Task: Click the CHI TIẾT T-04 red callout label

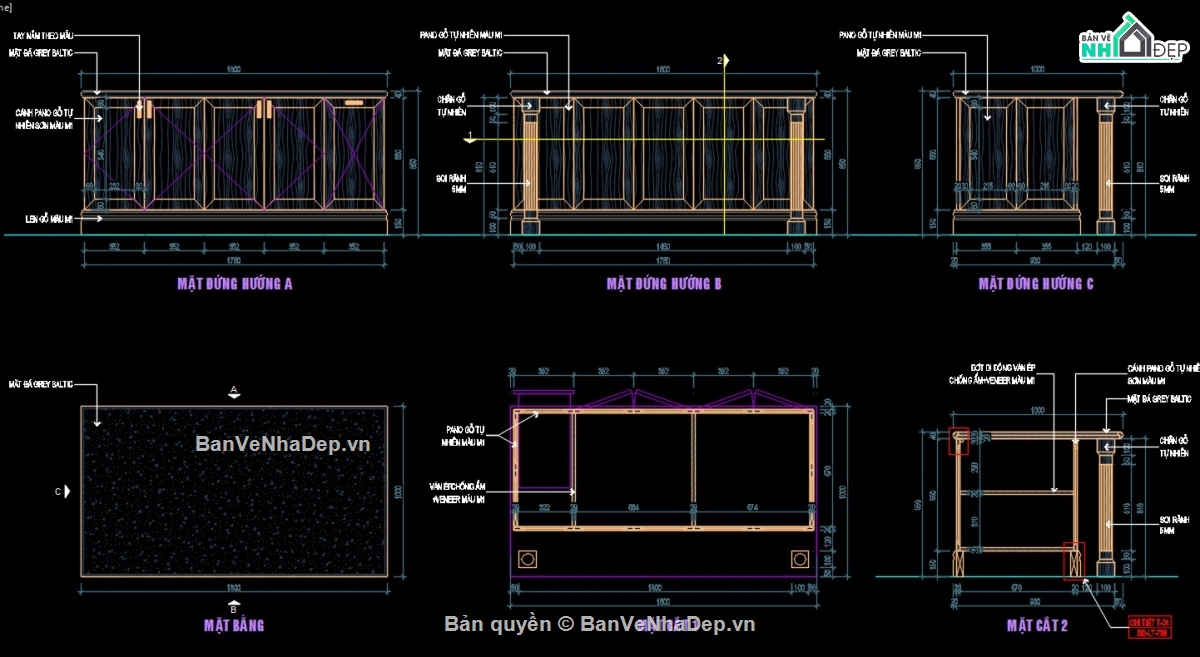Action: (x=1151, y=622)
